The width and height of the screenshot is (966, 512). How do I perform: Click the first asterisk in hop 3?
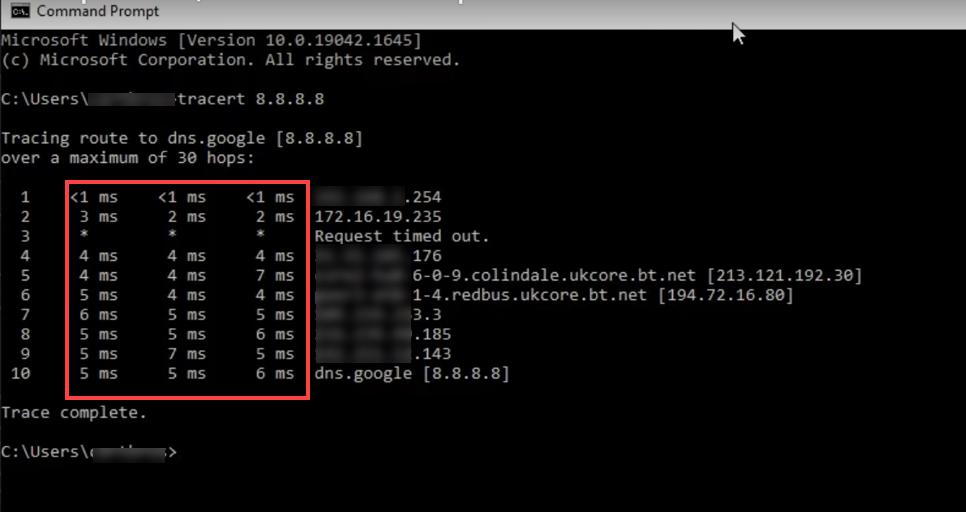pyautogui.click(x=84, y=236)
